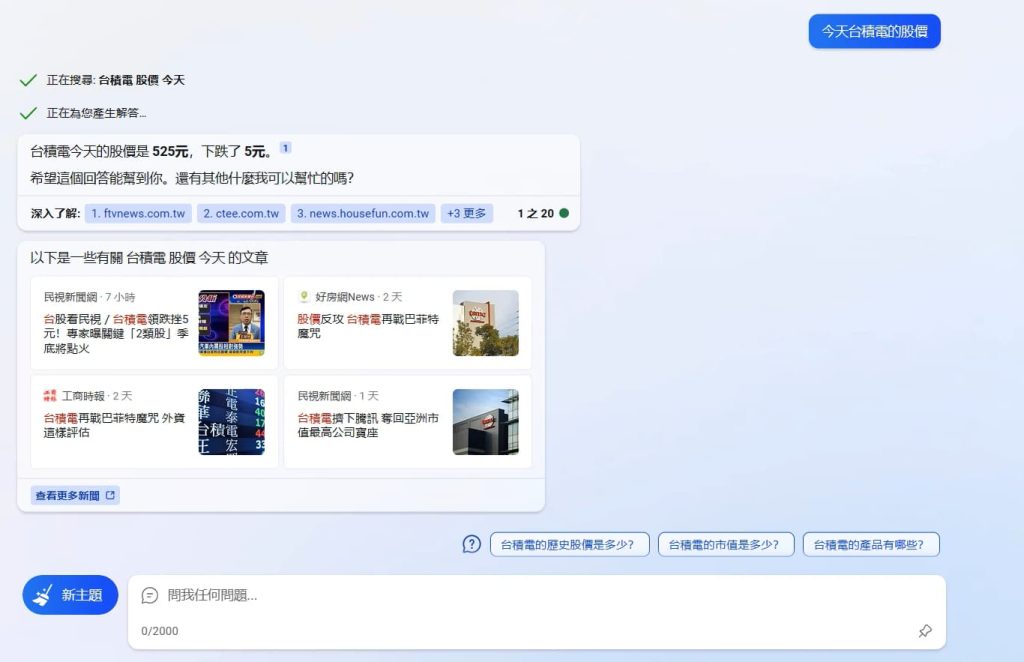
Task: Select suggestion 台積電的產品有哪些？
Action: point(871,544)
